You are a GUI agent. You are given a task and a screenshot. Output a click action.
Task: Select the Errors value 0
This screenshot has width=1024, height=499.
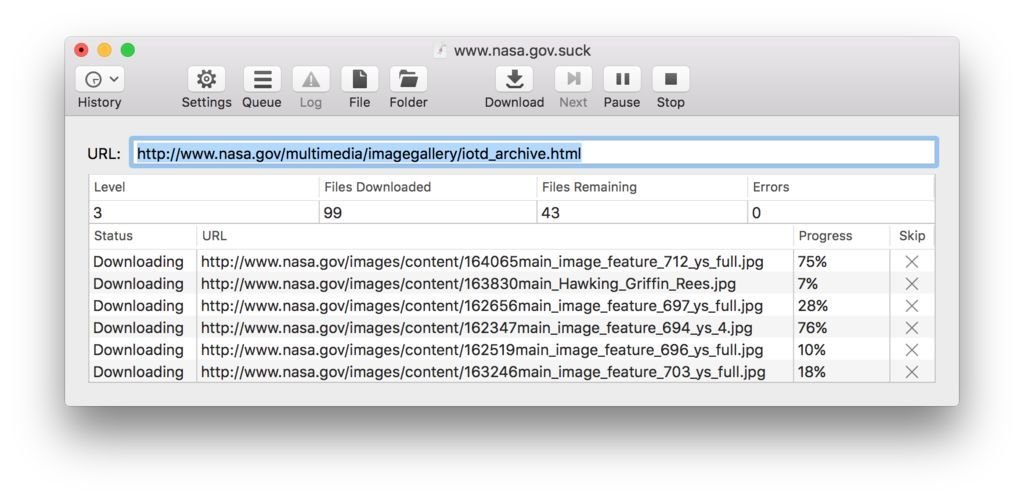756,213
